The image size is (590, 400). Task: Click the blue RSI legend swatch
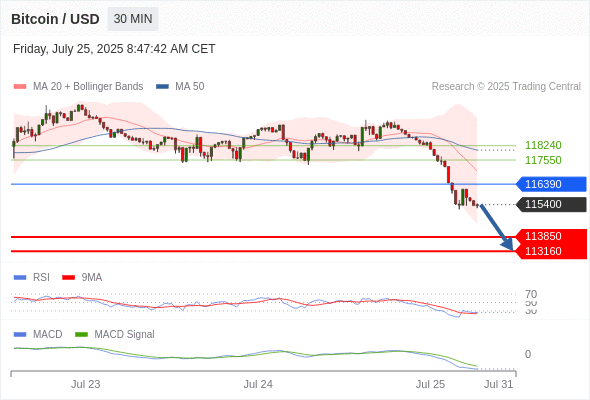point(20,278)
